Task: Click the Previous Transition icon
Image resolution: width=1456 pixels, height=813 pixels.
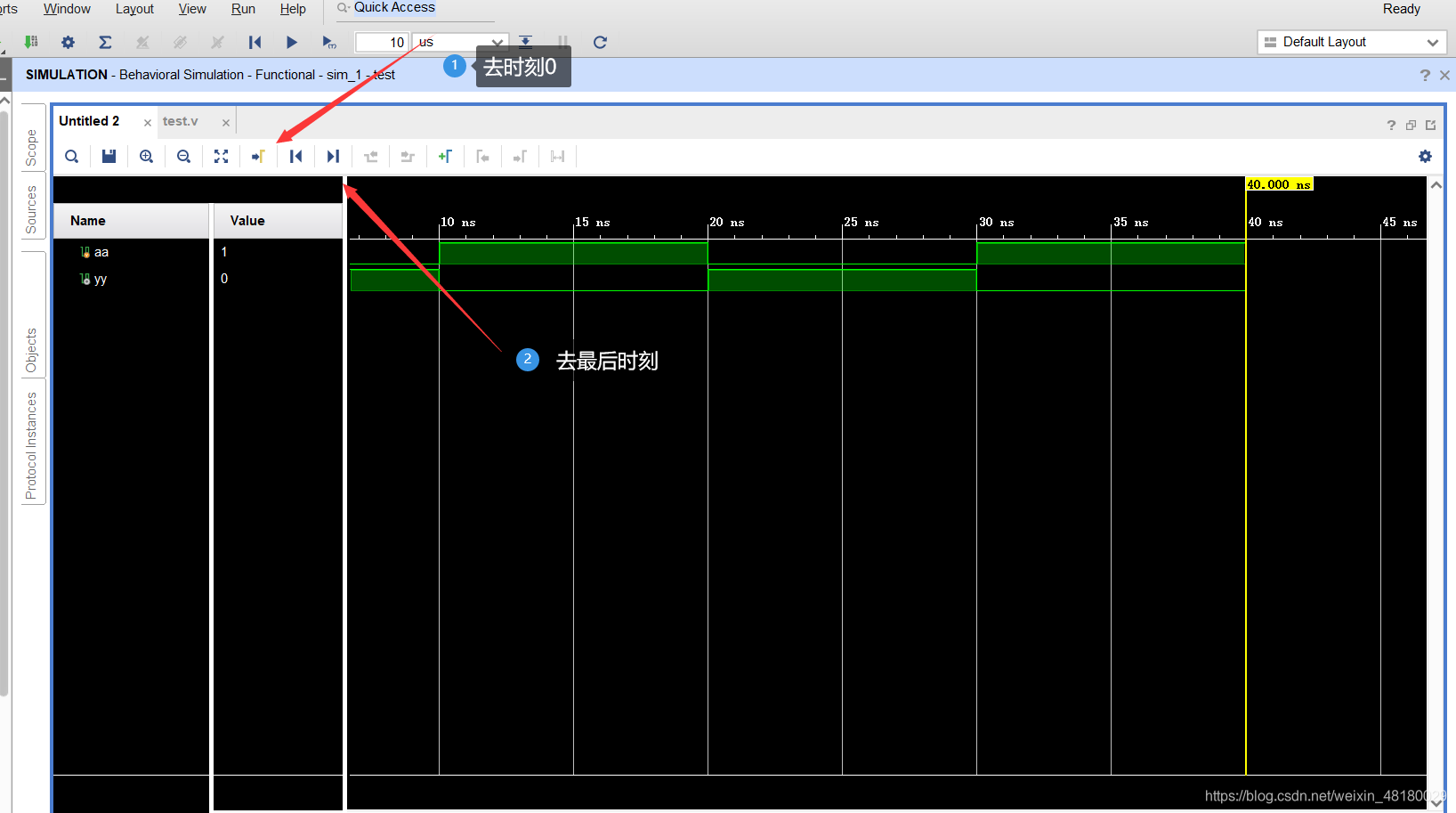Action: 371,157
